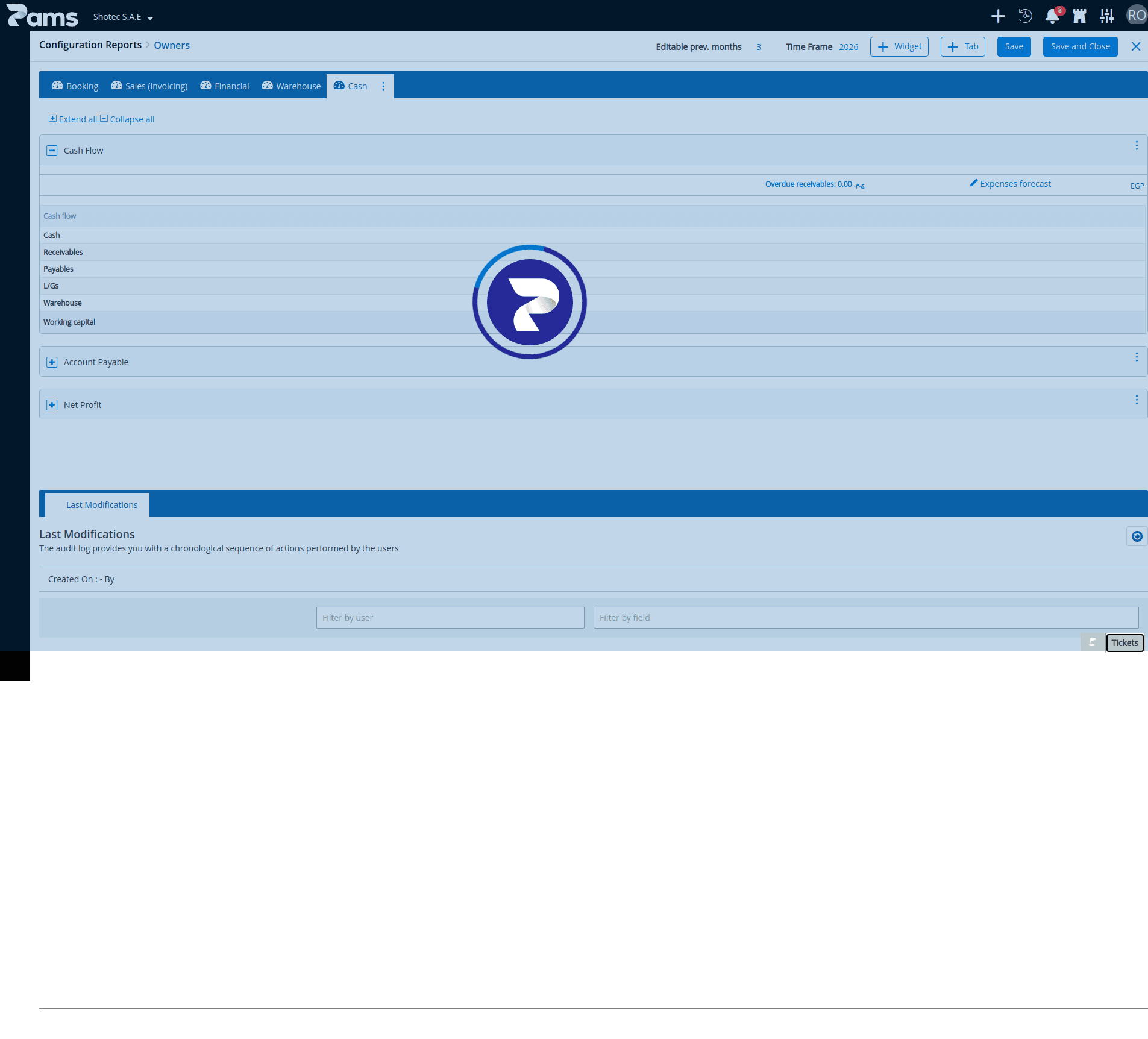Image resolution: width=1148 pixels, height=1039 pixels.
Task: Click the Working capital row label
Action: pos(69,322)
